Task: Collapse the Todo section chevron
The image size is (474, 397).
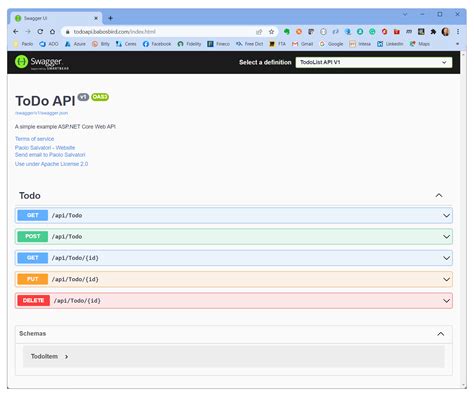Action: [x=439, y=196]
